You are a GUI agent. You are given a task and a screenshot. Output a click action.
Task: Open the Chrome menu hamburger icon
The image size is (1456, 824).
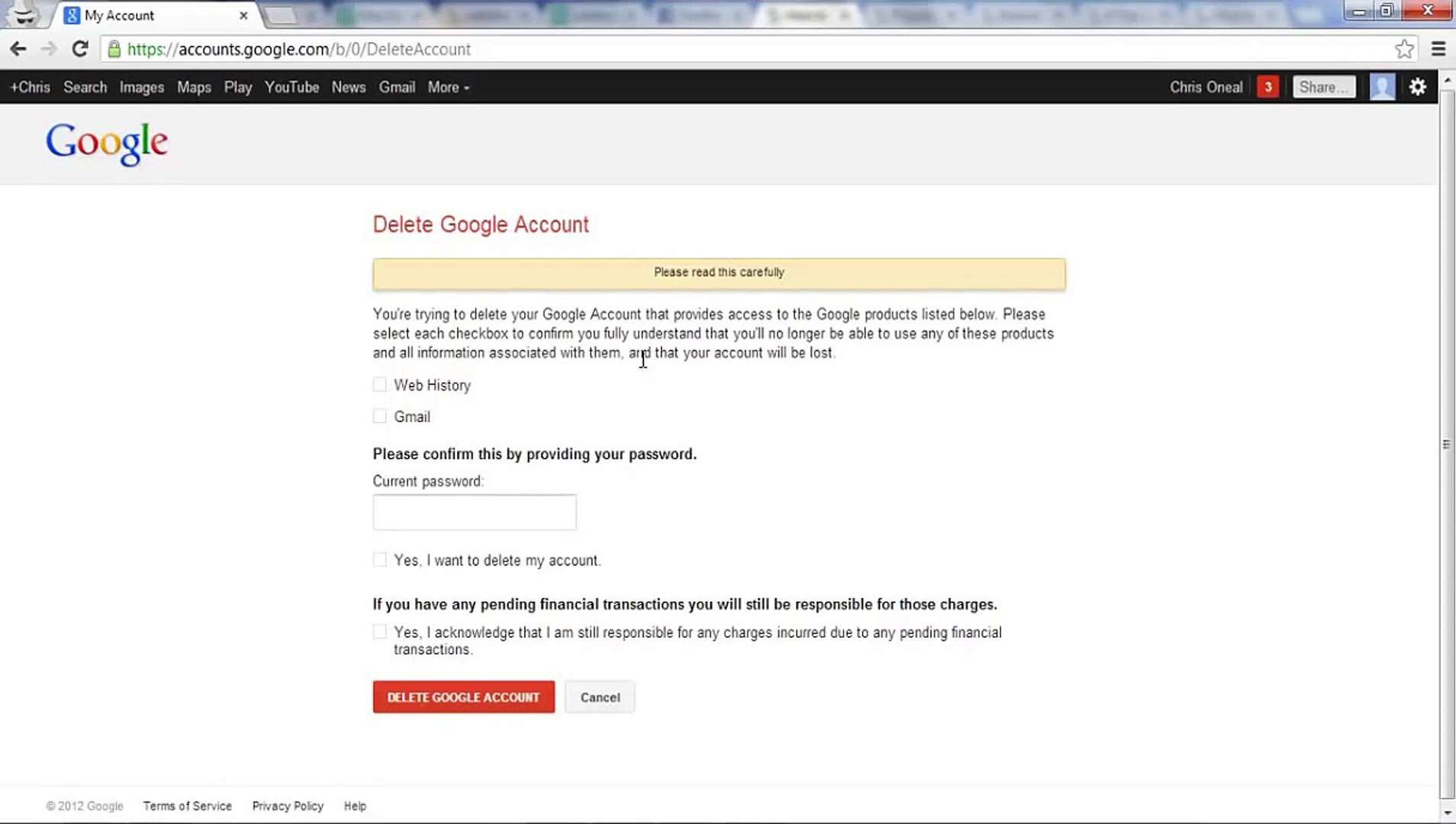click(x=1438, y=50)
